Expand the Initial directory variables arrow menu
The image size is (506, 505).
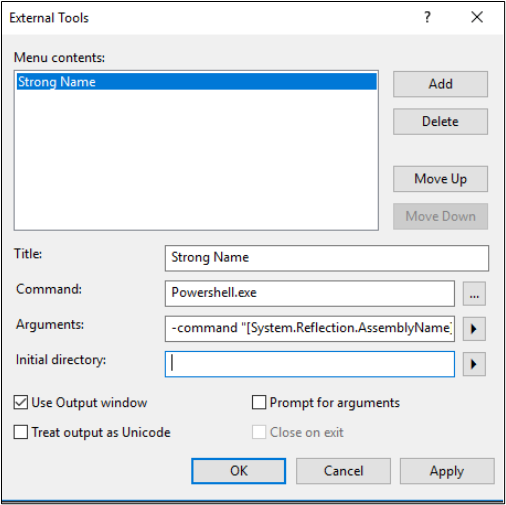pyautogui.click(x=474, y=364)
